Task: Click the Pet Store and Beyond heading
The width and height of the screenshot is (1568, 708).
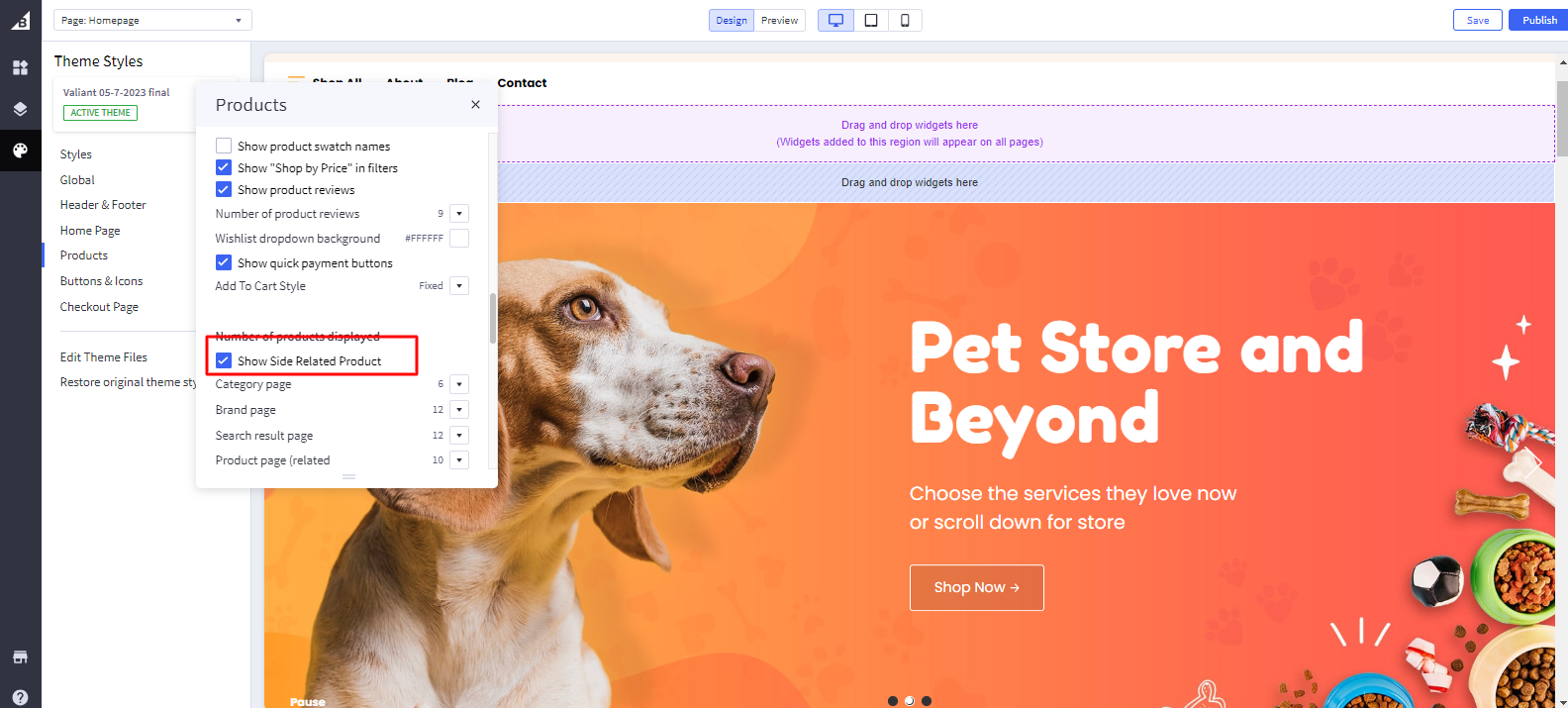Action: (x=1136, y=384)
